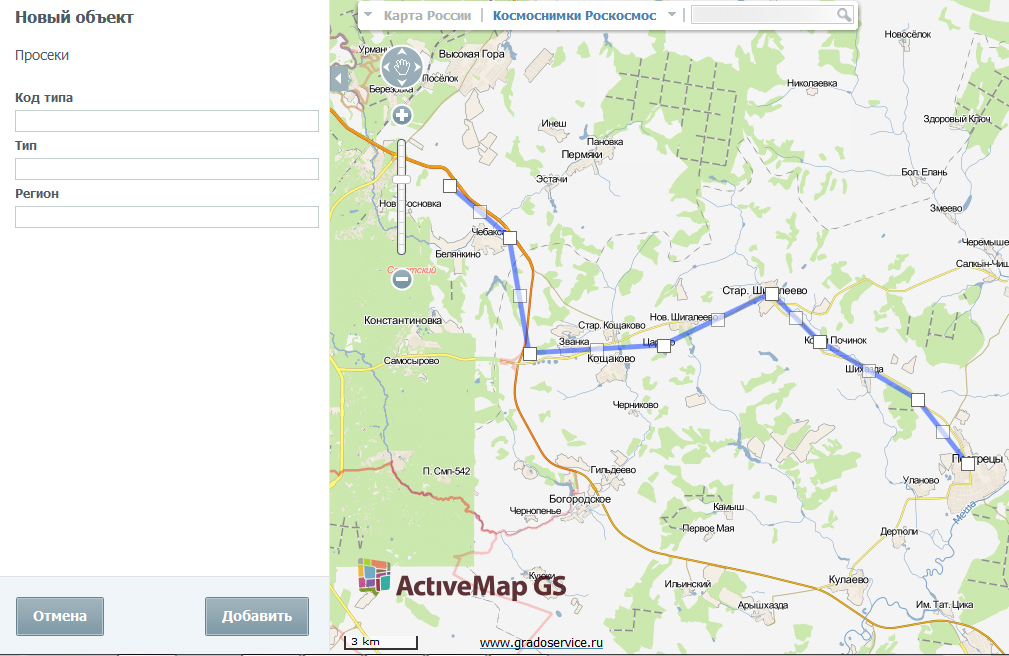Click the Пермяки map label
The image size is (1009, 656).
(x=582, y=155)
